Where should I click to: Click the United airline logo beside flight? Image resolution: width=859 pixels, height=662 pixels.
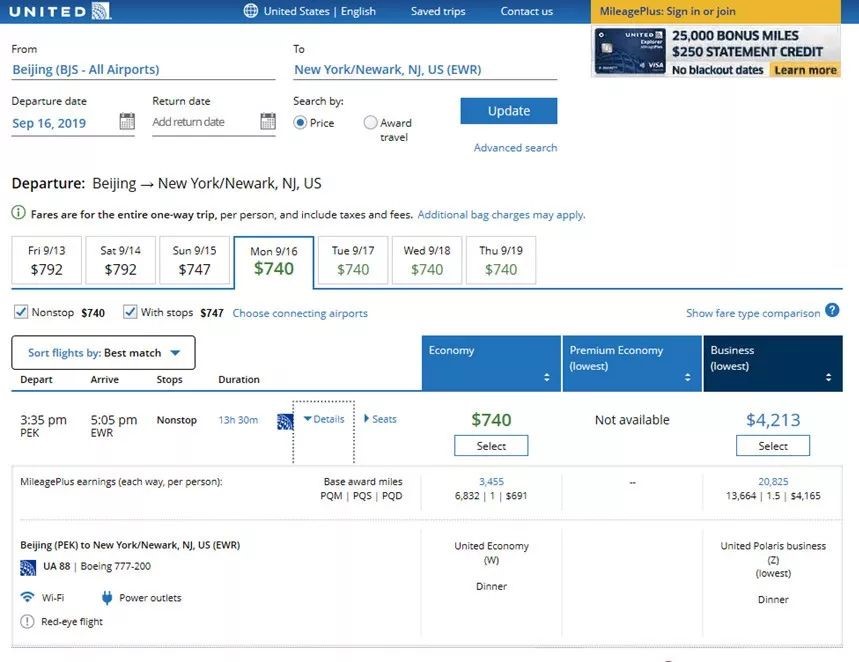(285, 421)
